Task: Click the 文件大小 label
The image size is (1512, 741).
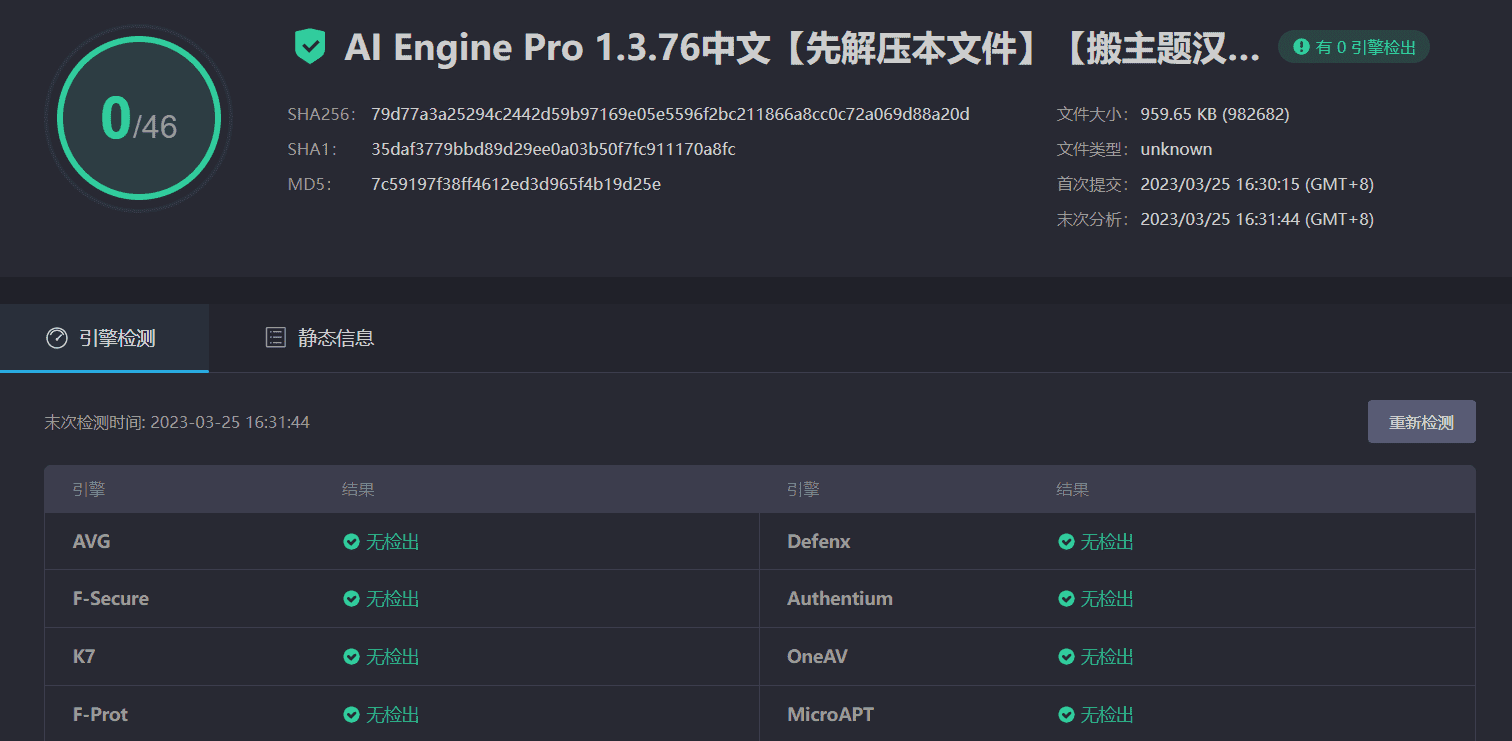Action: tap(1093, 114)
